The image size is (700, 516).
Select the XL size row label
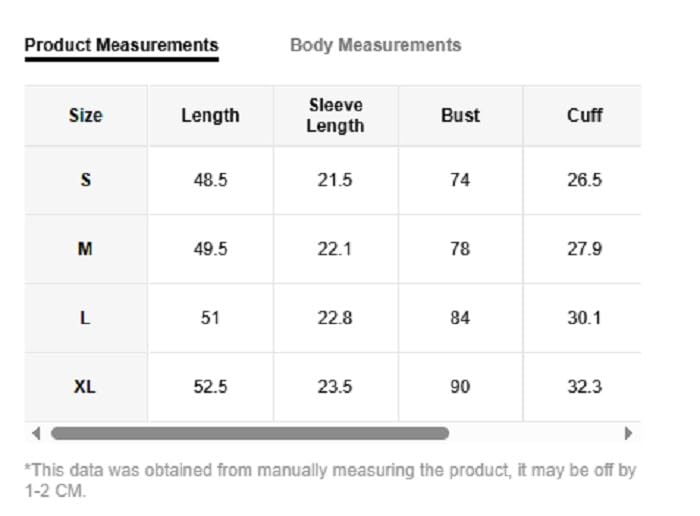85,386
